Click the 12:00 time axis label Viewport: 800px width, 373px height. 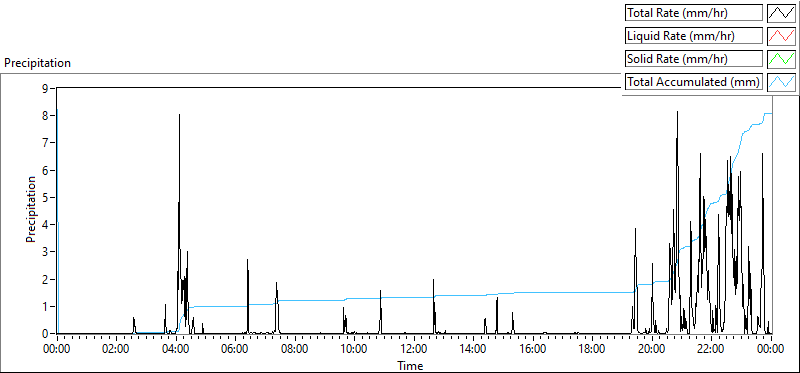tap(414, 350)
